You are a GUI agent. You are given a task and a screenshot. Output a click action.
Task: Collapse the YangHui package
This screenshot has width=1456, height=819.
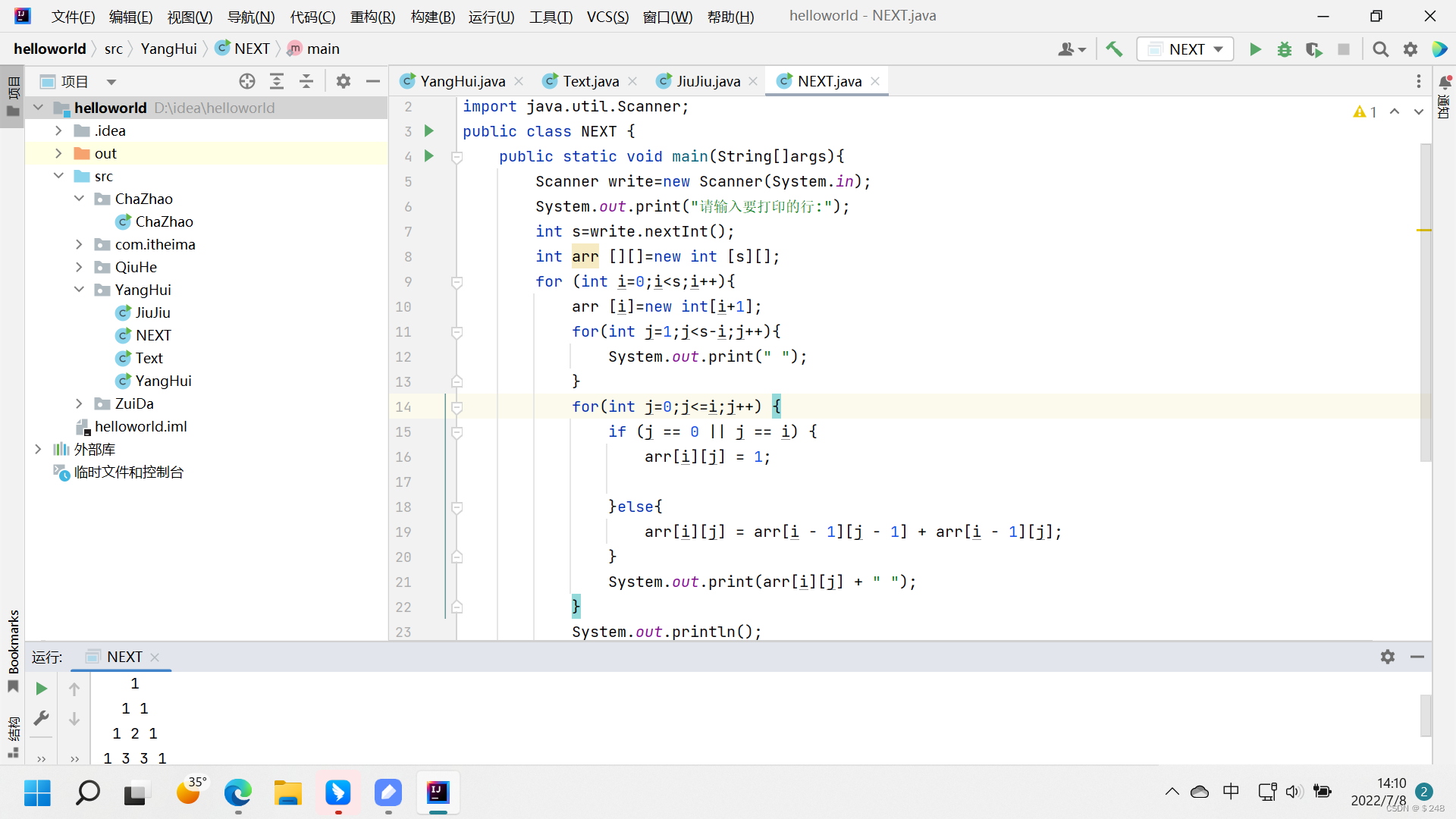coord(79,290)
